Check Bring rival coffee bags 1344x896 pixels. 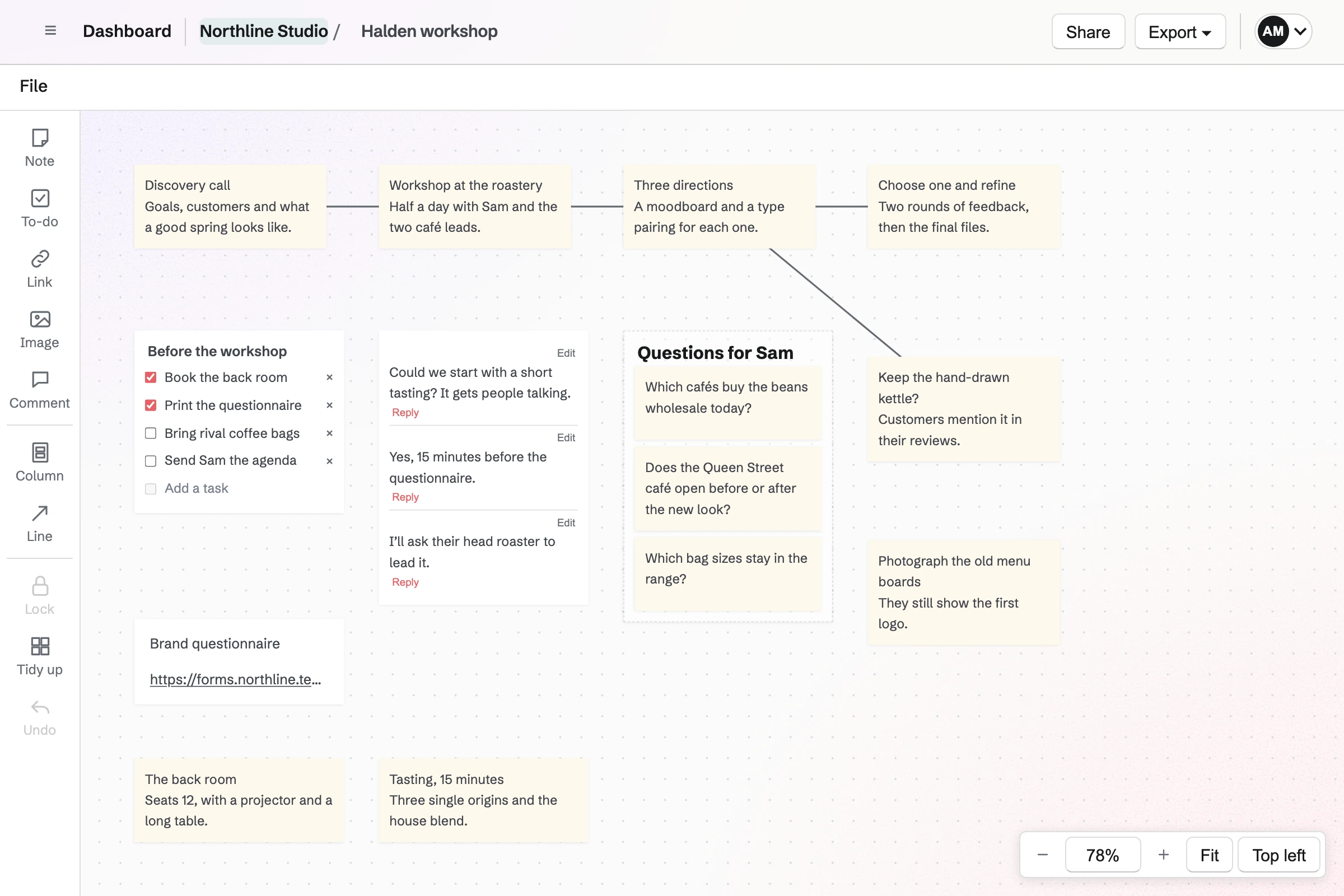tap(151, 433)
